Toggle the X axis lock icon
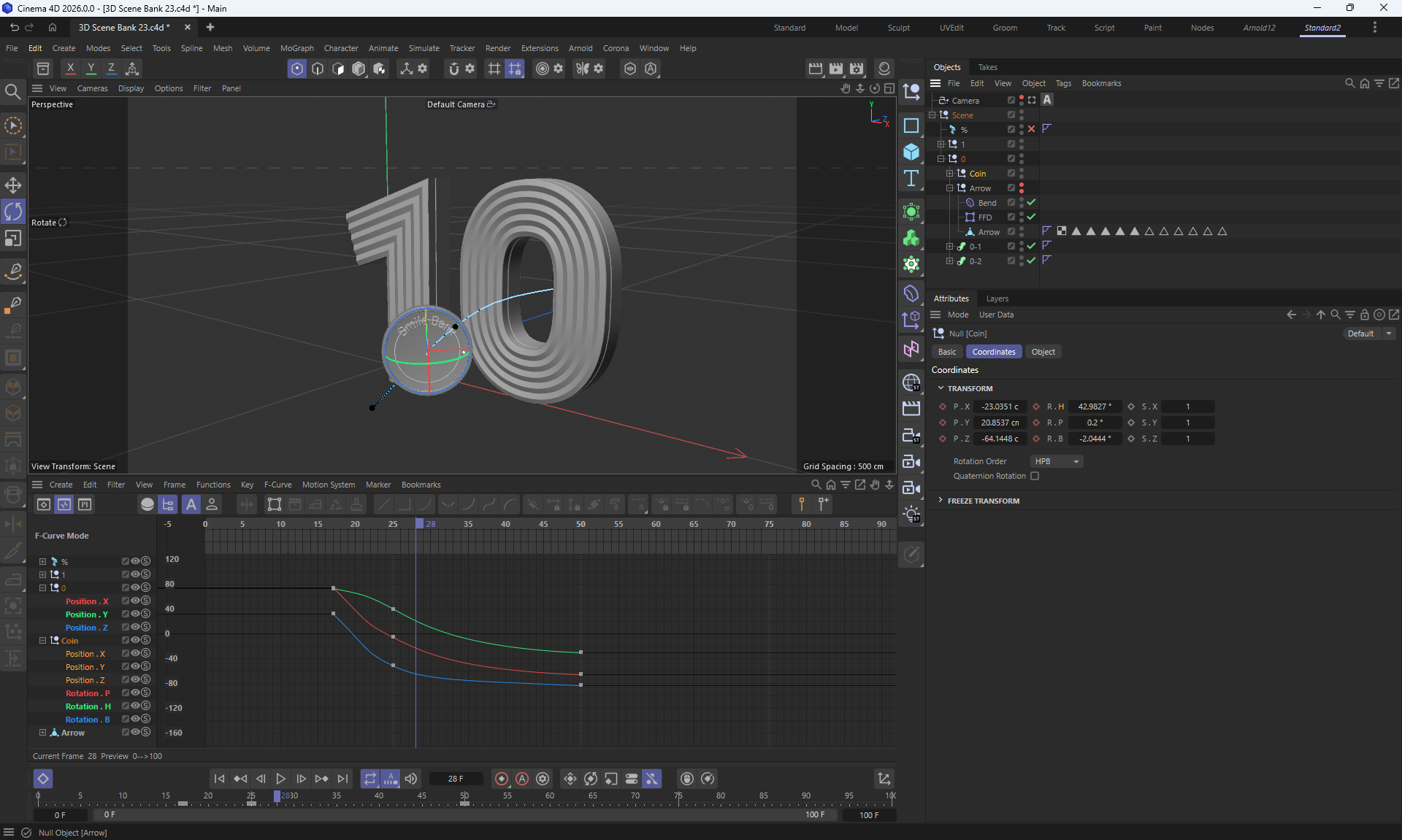 [x=70, y=69]
